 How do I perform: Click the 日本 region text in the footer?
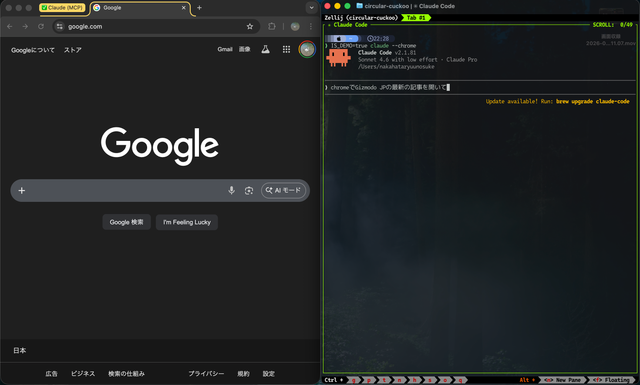point(20,350)
